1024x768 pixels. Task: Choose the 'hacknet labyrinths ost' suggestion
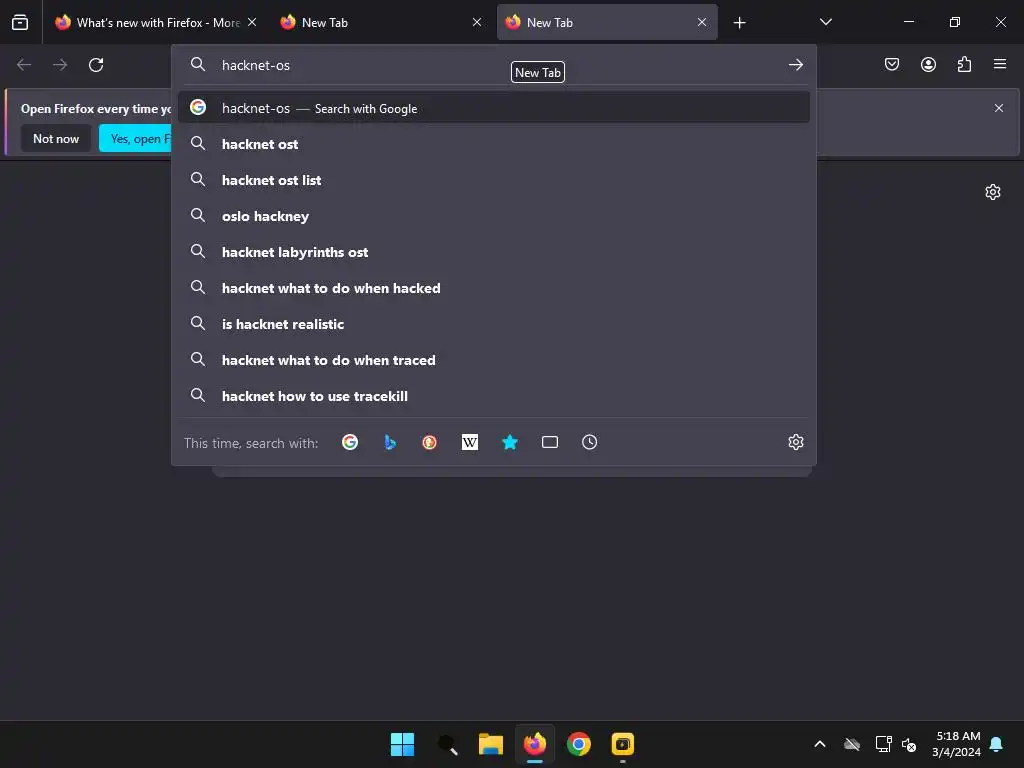(494, 251)
